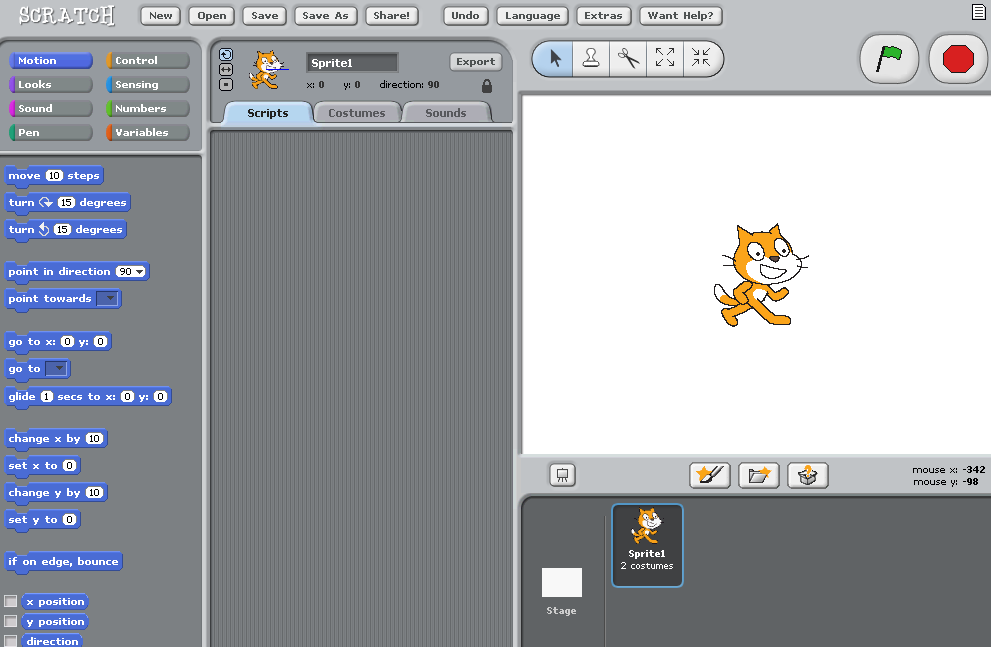Click the Undo button
Image resolution: width=991 pixels, height=647 pixels.
point(465,16)
